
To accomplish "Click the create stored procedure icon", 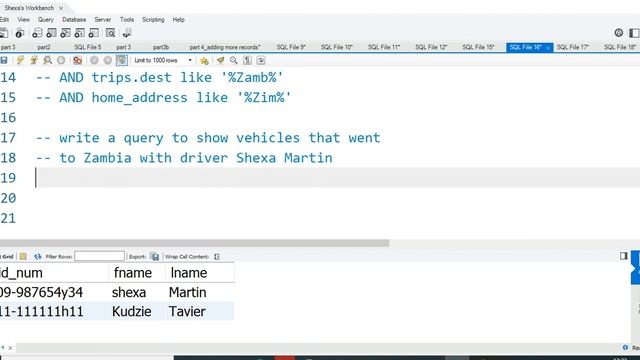I will (x=80, y=33).
